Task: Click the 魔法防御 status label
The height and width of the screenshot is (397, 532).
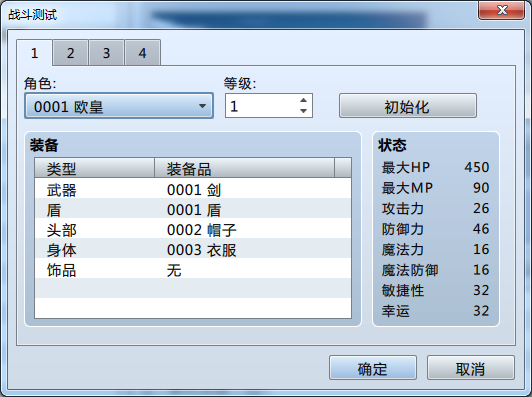Action: click(x=410, y=270)
